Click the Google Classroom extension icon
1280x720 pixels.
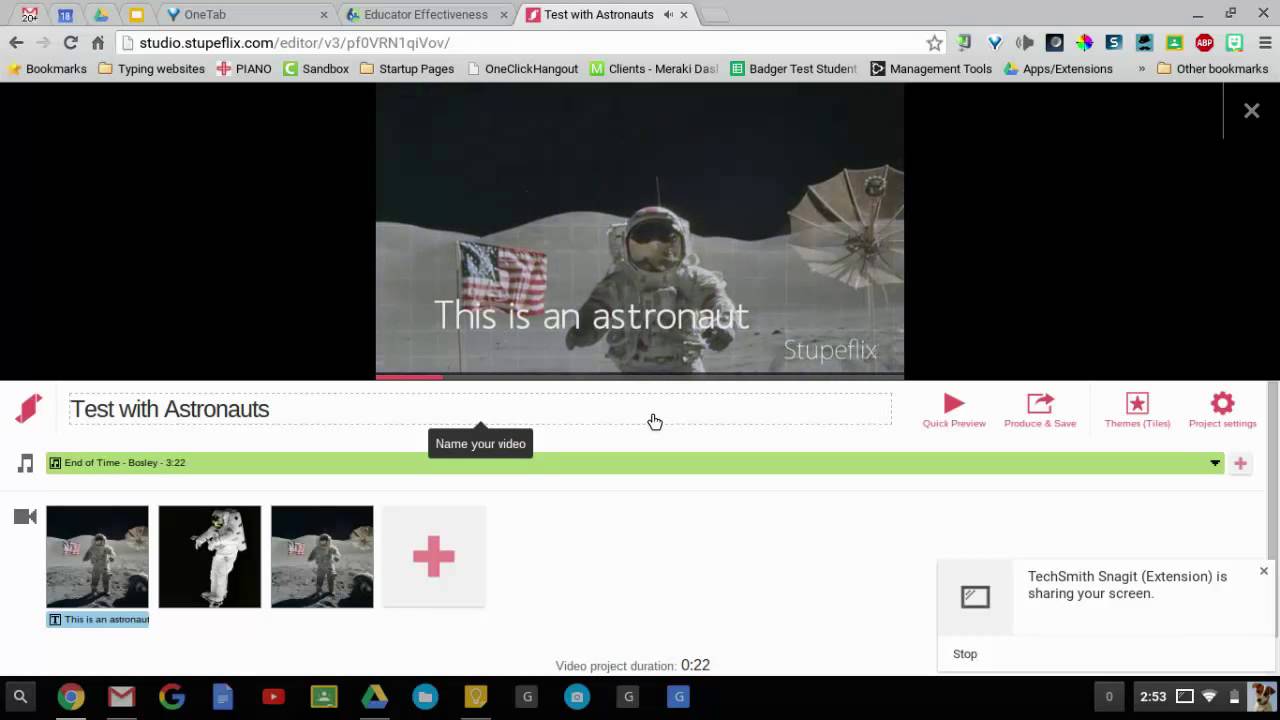(x=1175, y=43)
